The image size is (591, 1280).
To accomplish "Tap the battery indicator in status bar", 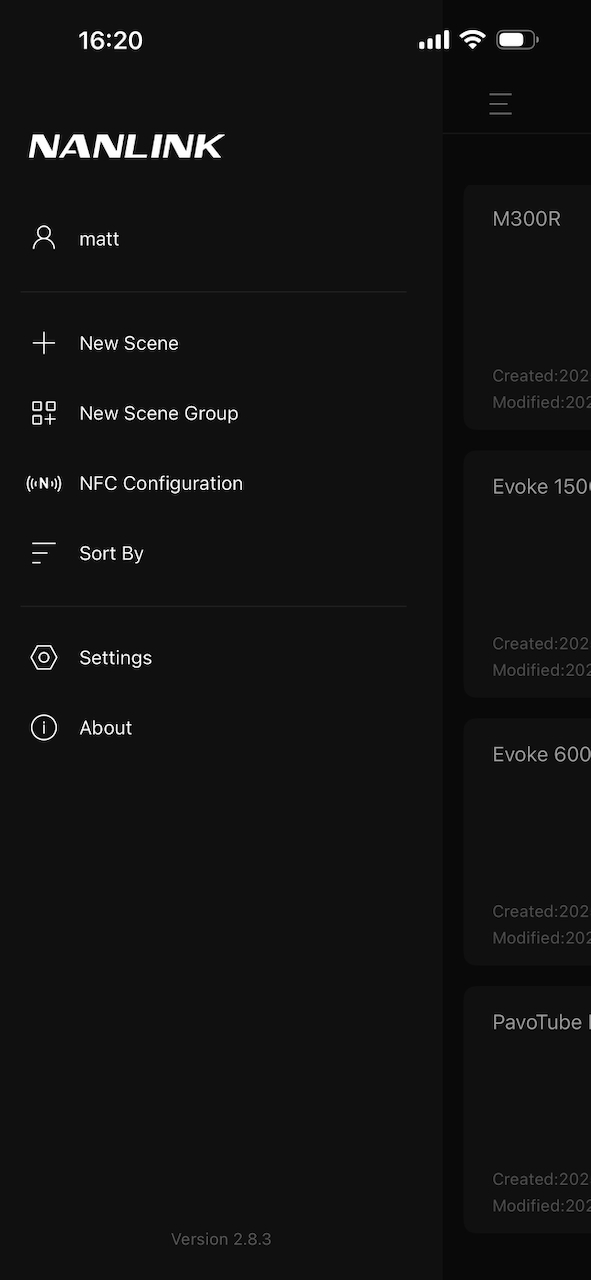I will (x=517, y=39).
